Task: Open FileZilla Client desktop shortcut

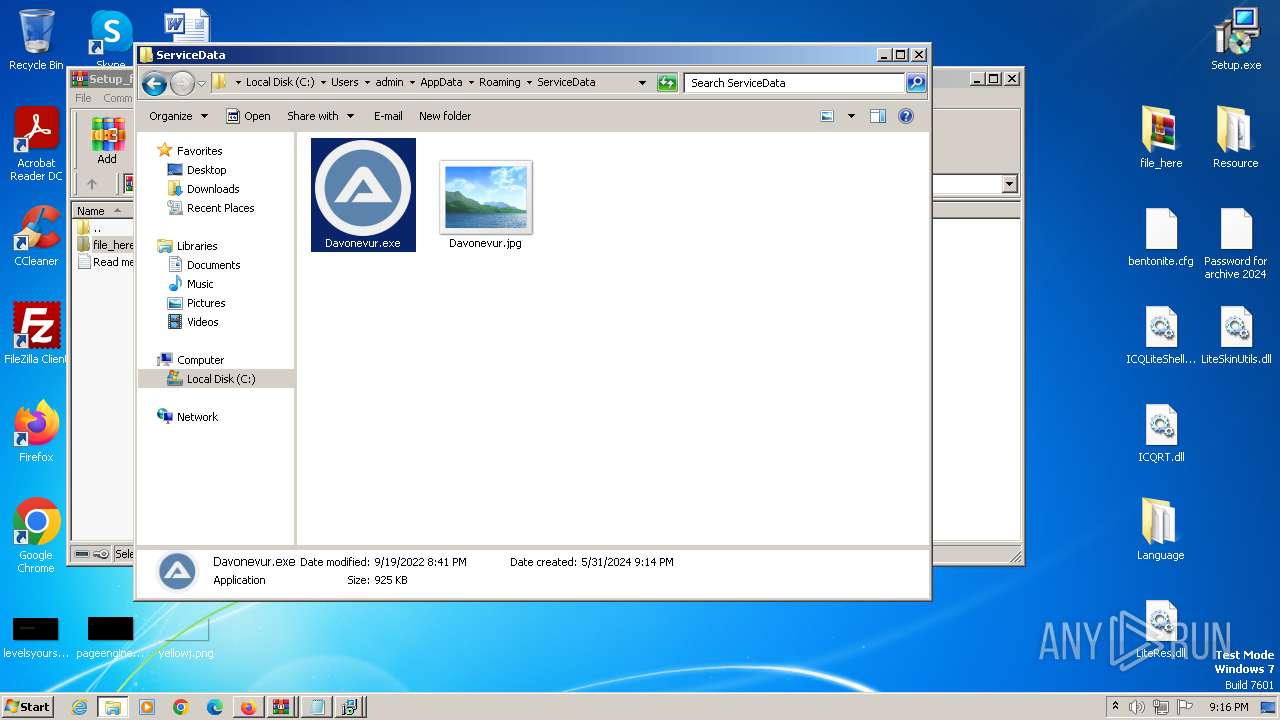Action: tap(36, 334)
